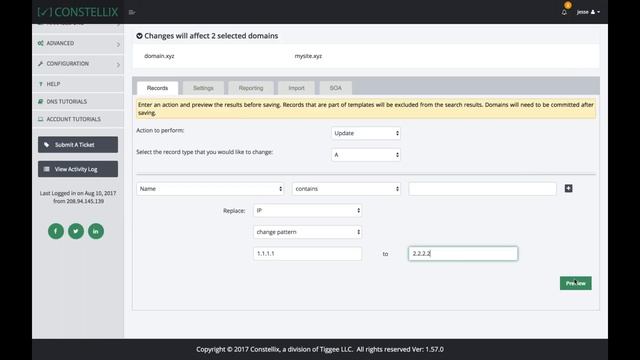Screen dimensions: 640x360
Task: Open the Help sidebar item
Action: (78, 84)
